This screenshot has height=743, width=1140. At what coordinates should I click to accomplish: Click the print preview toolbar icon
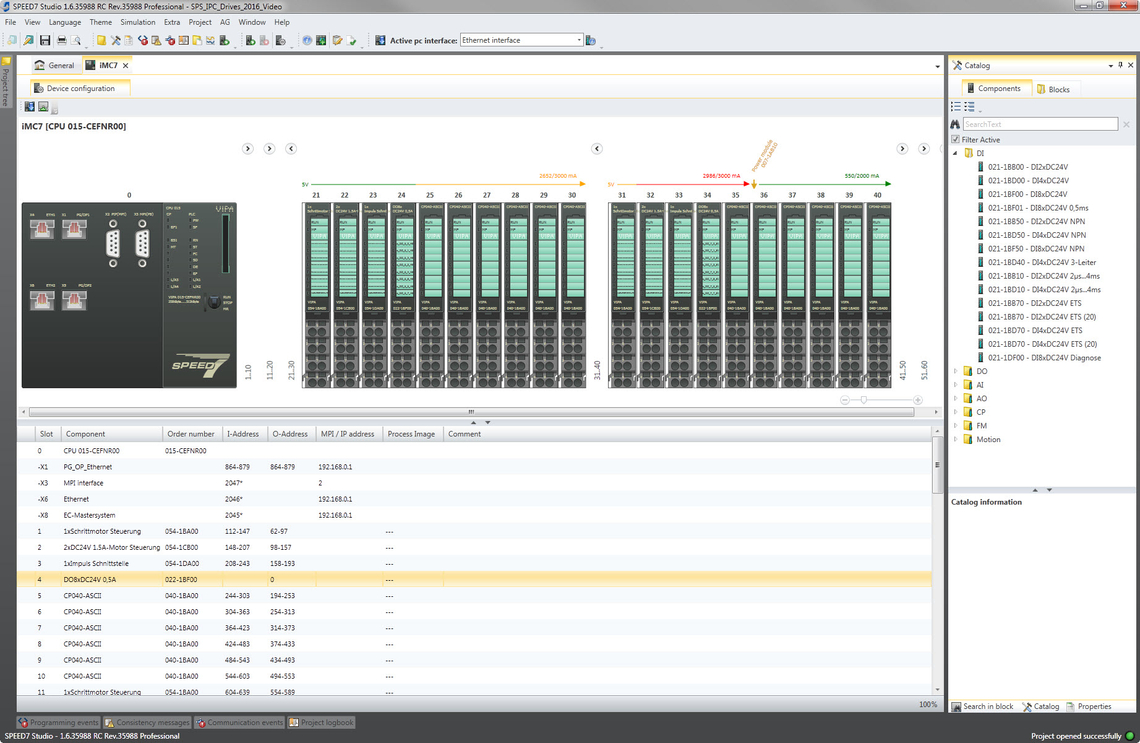(77, 41)
